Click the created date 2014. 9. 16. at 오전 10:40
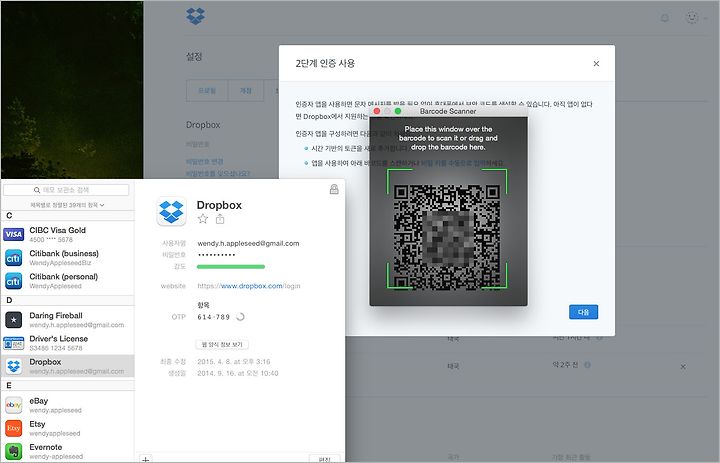The image size is (720, 463). (x=238, y=373)
